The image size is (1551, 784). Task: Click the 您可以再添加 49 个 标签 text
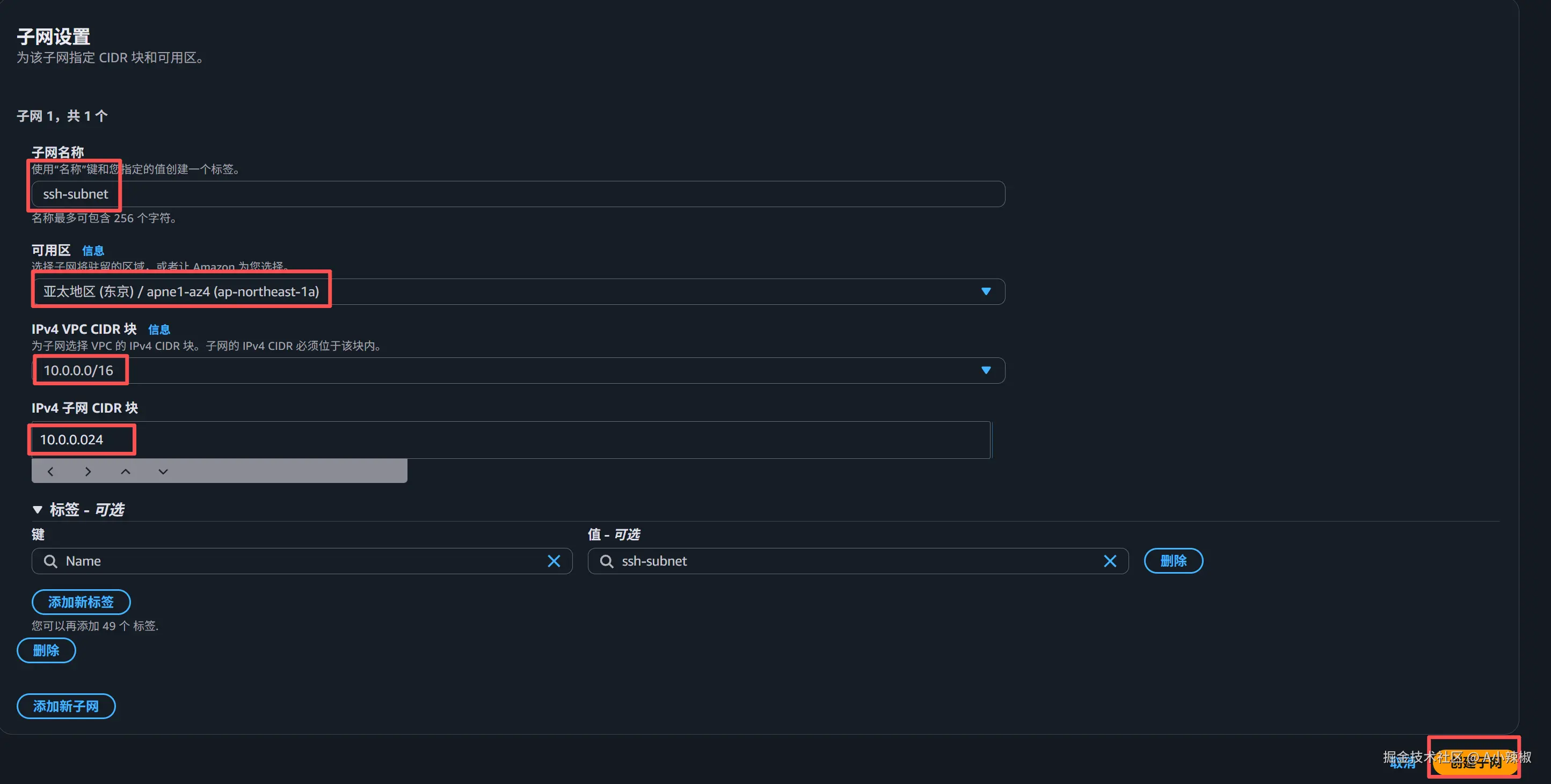[95, 626]
